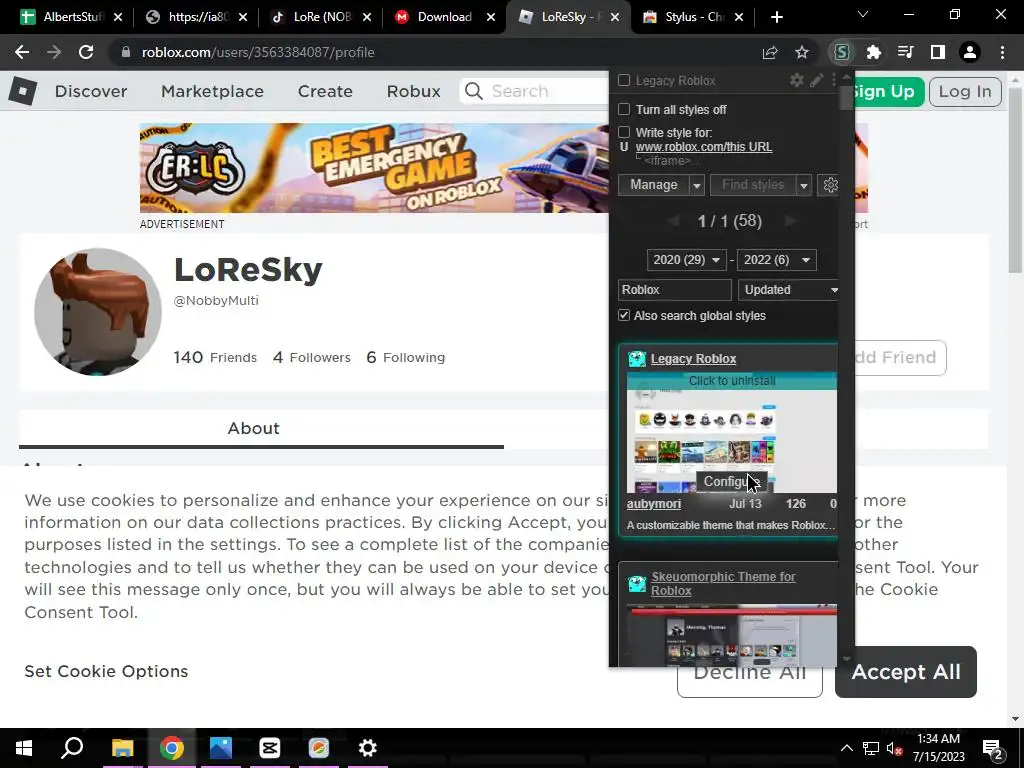The image size is (1024, 768).
Task: Open the Legacy Roblox style link
Action: point(694,359)
